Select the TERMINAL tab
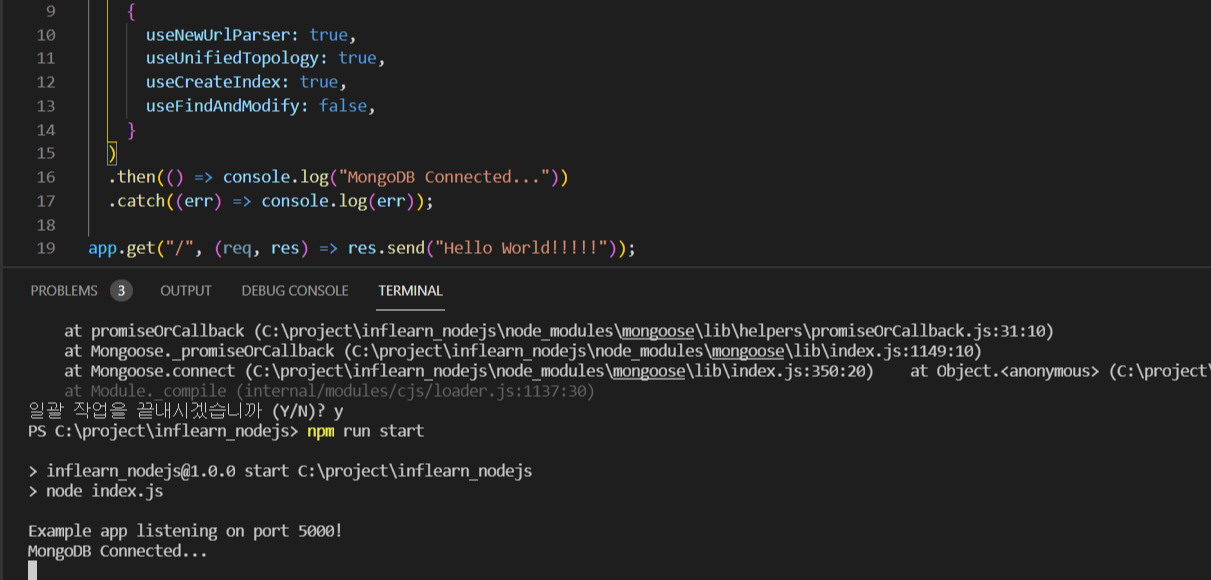 click(x=410, y=291)
